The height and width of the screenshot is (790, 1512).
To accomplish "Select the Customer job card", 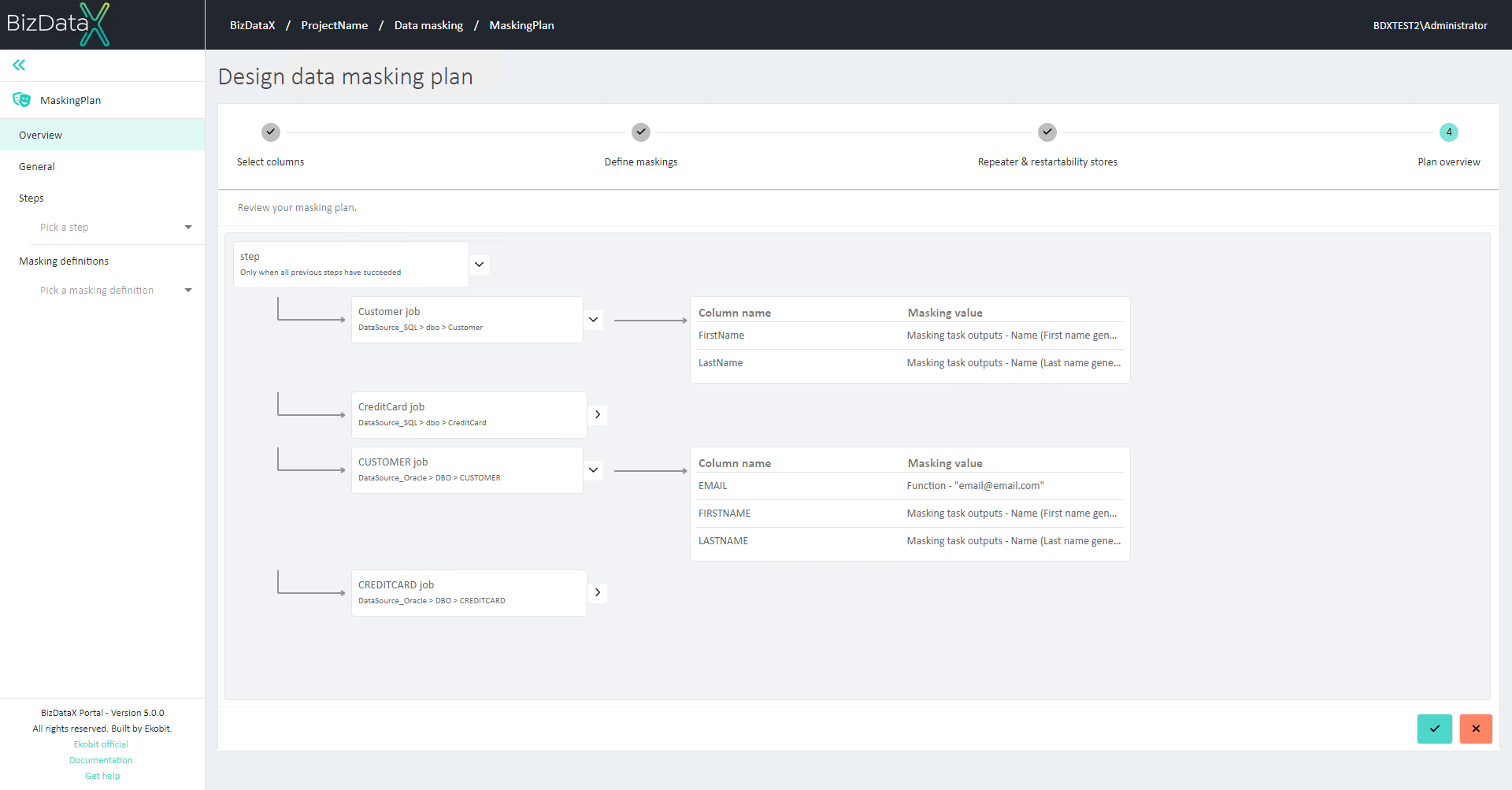I will (467, 320).
